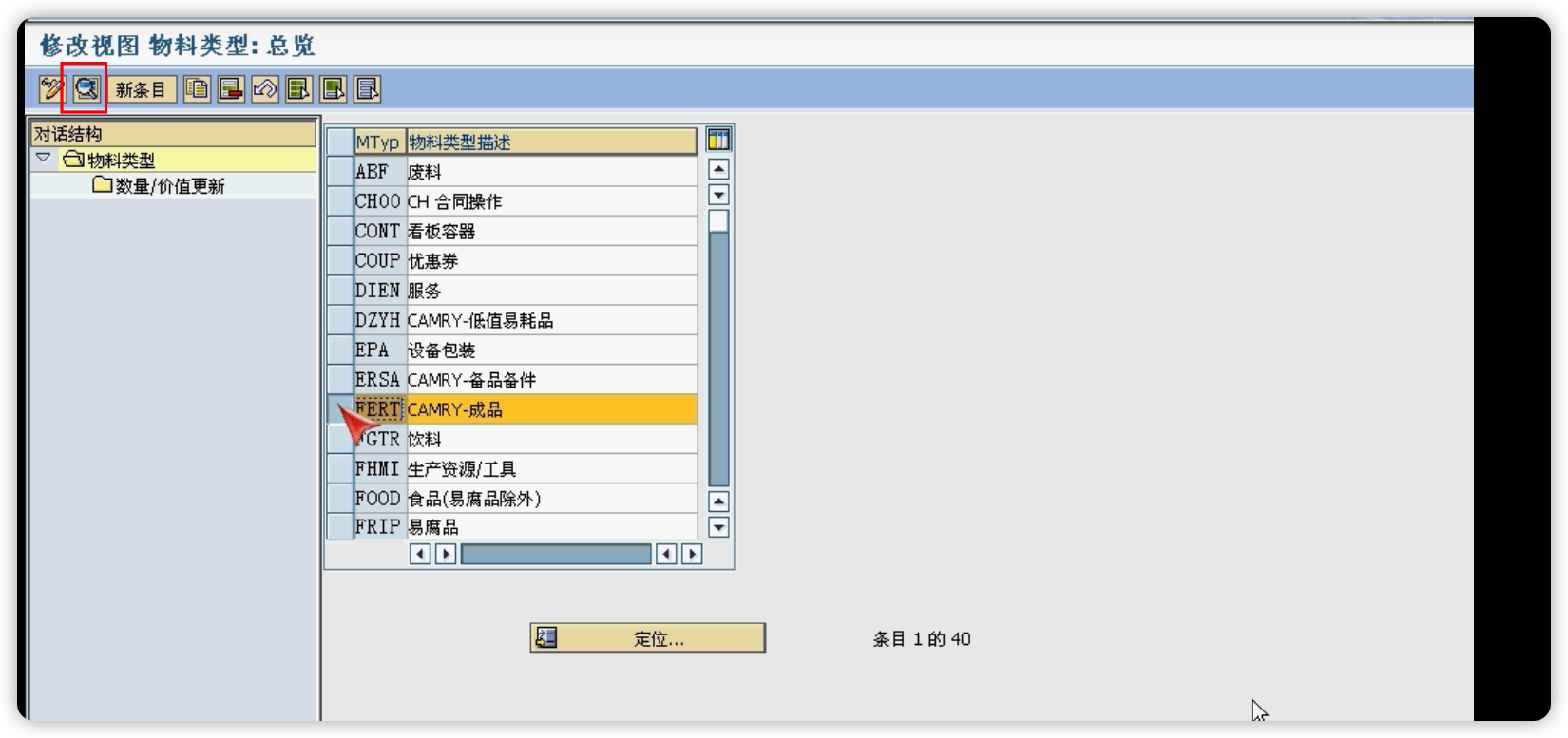
Task: Click the table's horizontal scrollbar track
Action: tap(556, 554)
